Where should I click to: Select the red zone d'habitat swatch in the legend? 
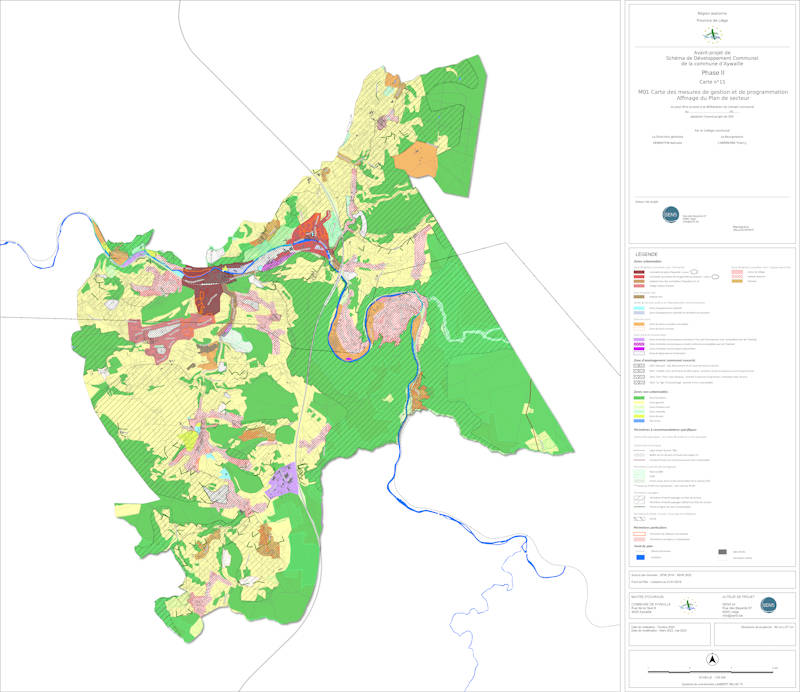[x=638, y=271]
